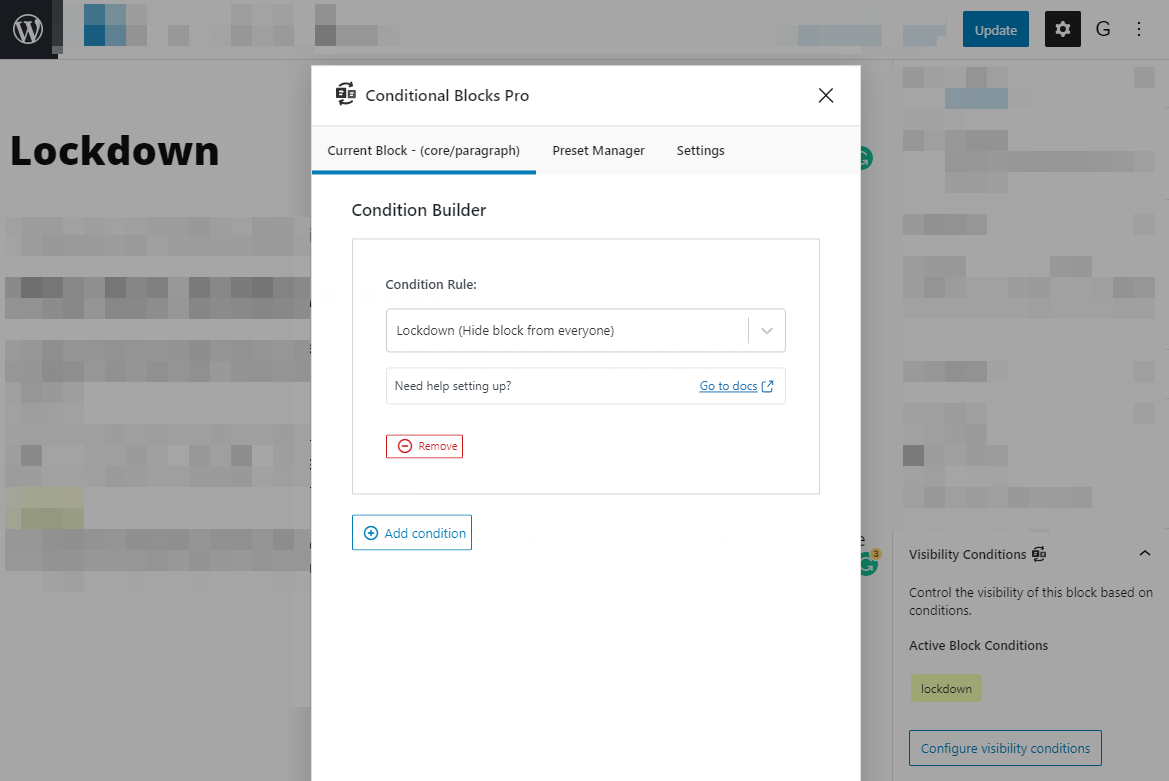The height and width of the screenshot is (781, 1169).
Task: Open the Go to docs link
Action: tap(729, 385)
